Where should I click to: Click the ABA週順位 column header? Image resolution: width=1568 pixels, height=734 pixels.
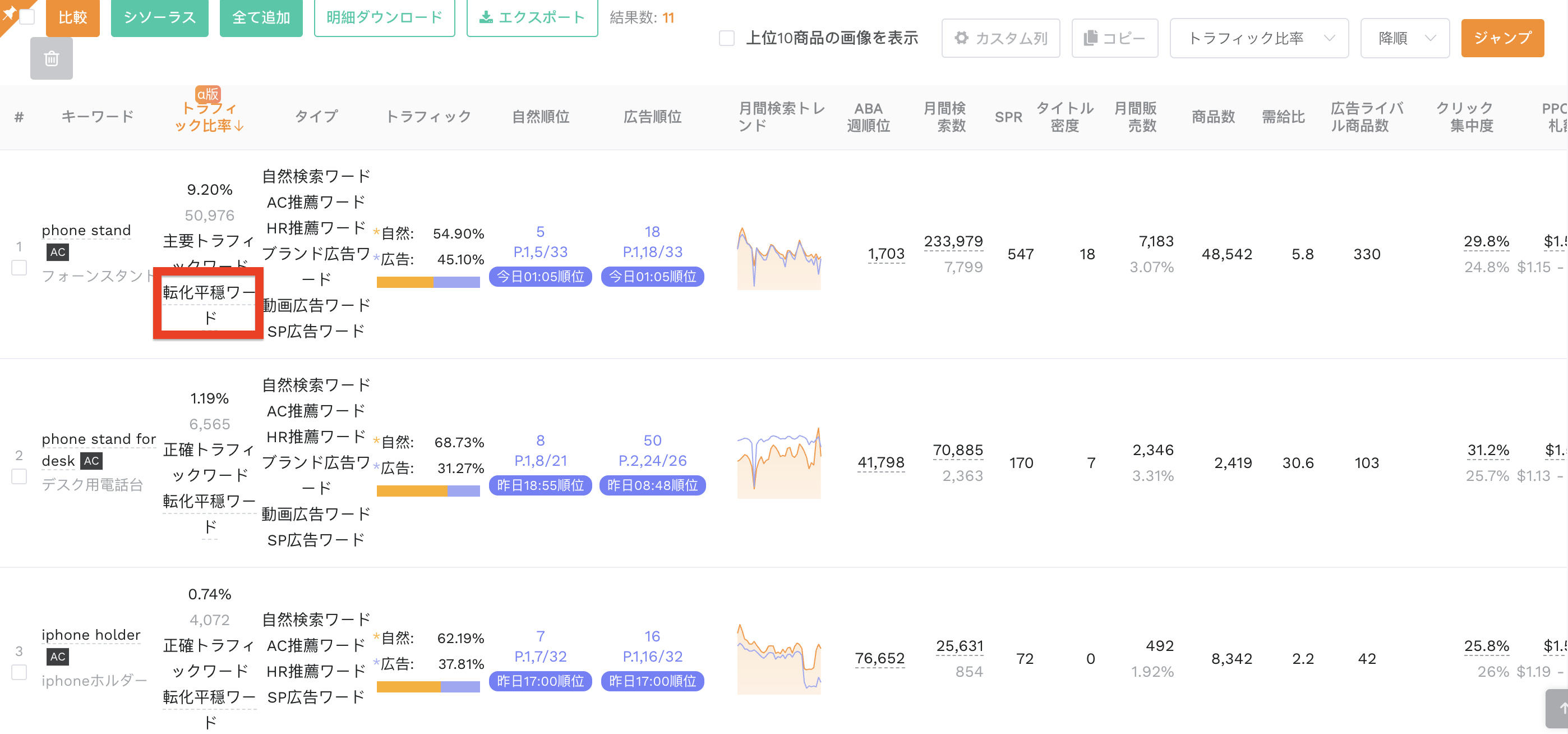[869, 116]
